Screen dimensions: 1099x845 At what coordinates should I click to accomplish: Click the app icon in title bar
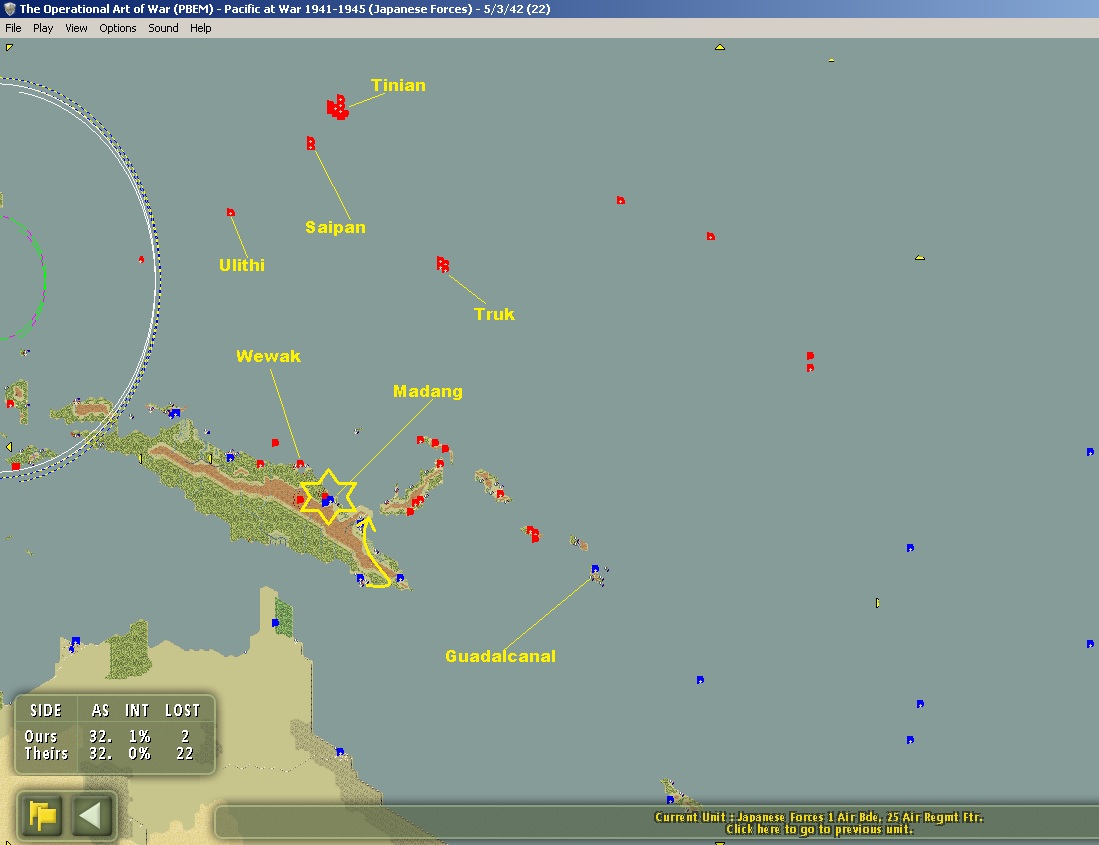[x=9, y=8]
